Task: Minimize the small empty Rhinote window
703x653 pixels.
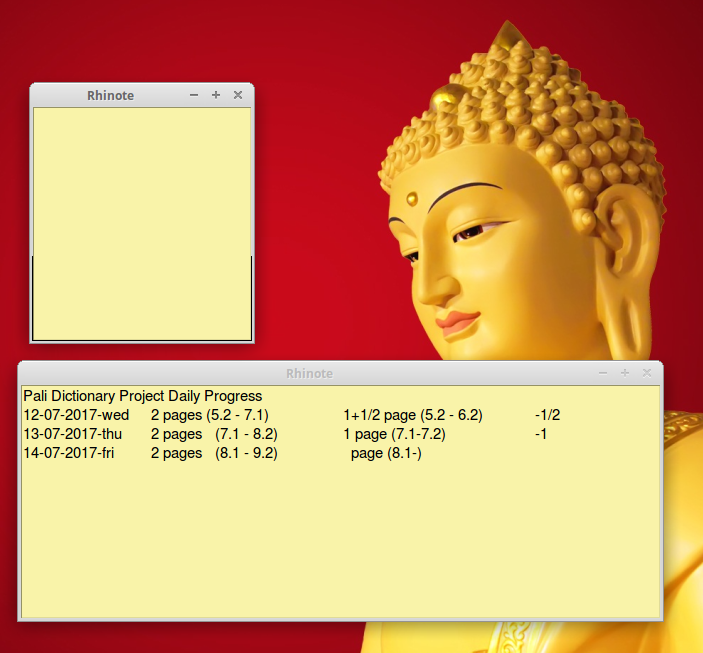Action: point(194,95)
